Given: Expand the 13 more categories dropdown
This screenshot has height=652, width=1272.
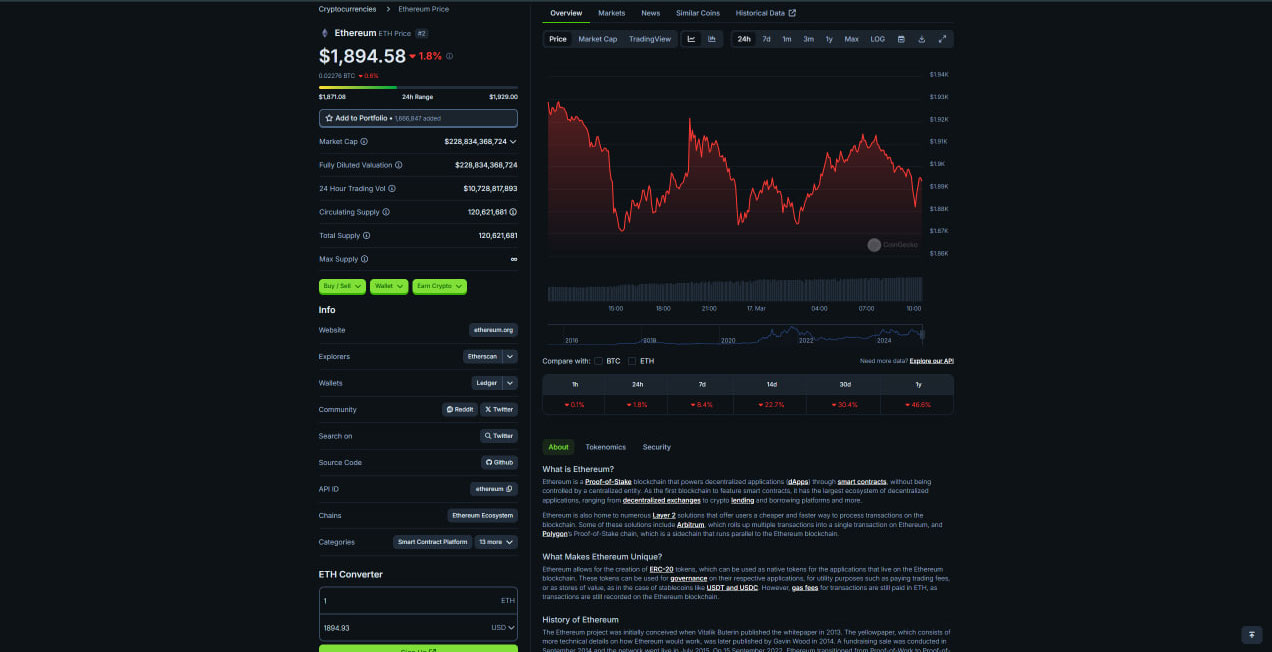Looking at the screenshot, I should [496, 542].
